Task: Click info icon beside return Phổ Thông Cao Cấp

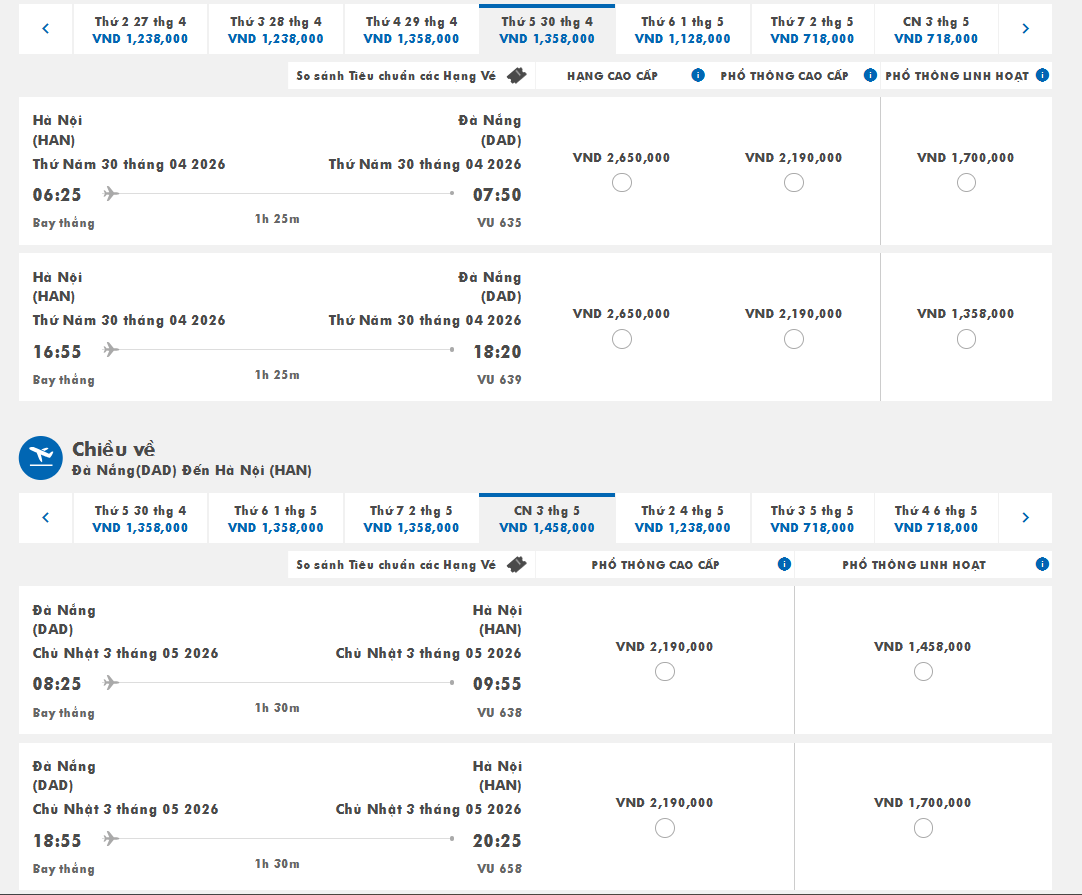Action: coord(784,565)
